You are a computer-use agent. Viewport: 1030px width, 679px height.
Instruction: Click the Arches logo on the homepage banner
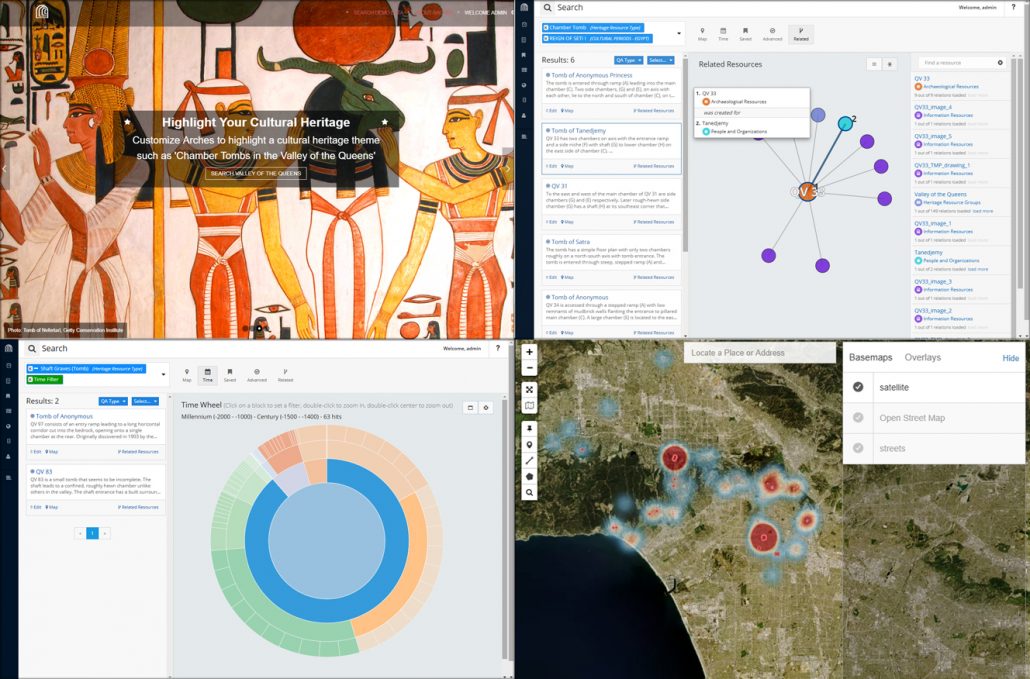[x=41, y=12]
